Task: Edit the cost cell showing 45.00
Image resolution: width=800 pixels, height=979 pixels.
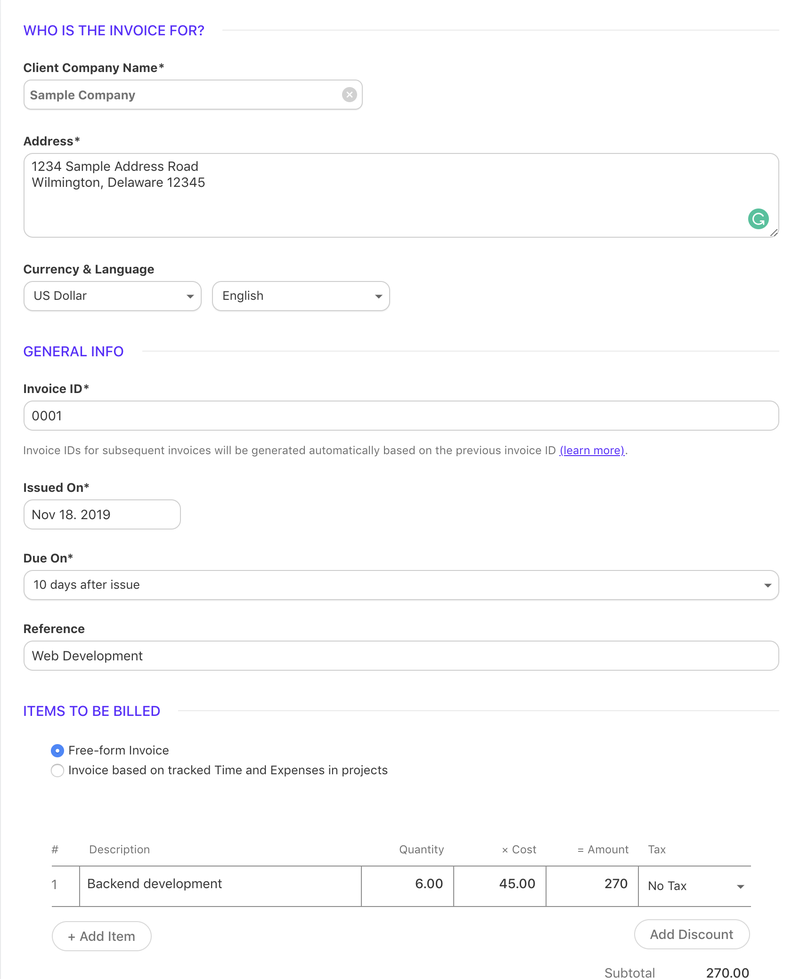Action: 500,886
